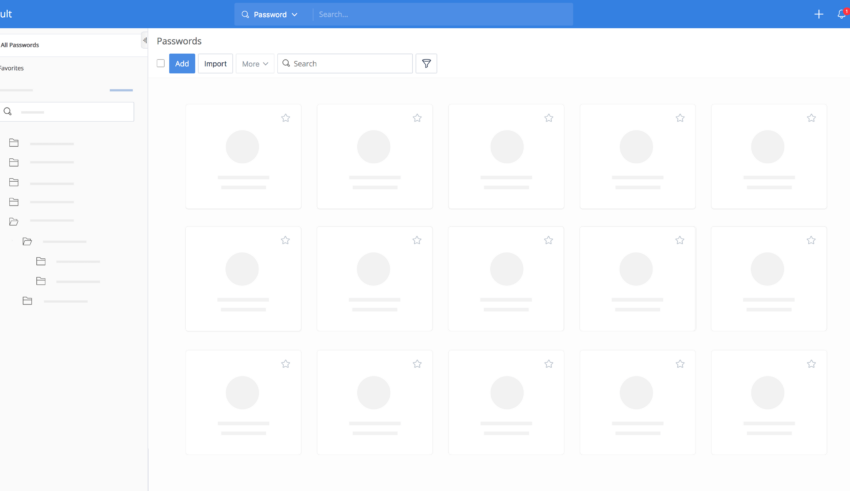Open the More actions dropdown
The height and width of the screenshot is (491, 850).
pyautogui.click(x=254, y=64)
